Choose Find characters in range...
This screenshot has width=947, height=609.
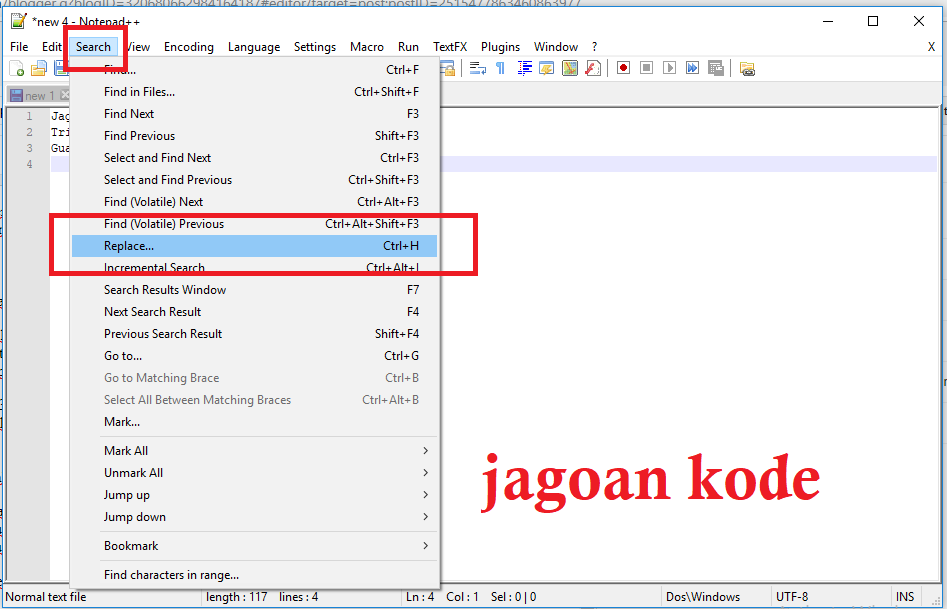point(254,575)
